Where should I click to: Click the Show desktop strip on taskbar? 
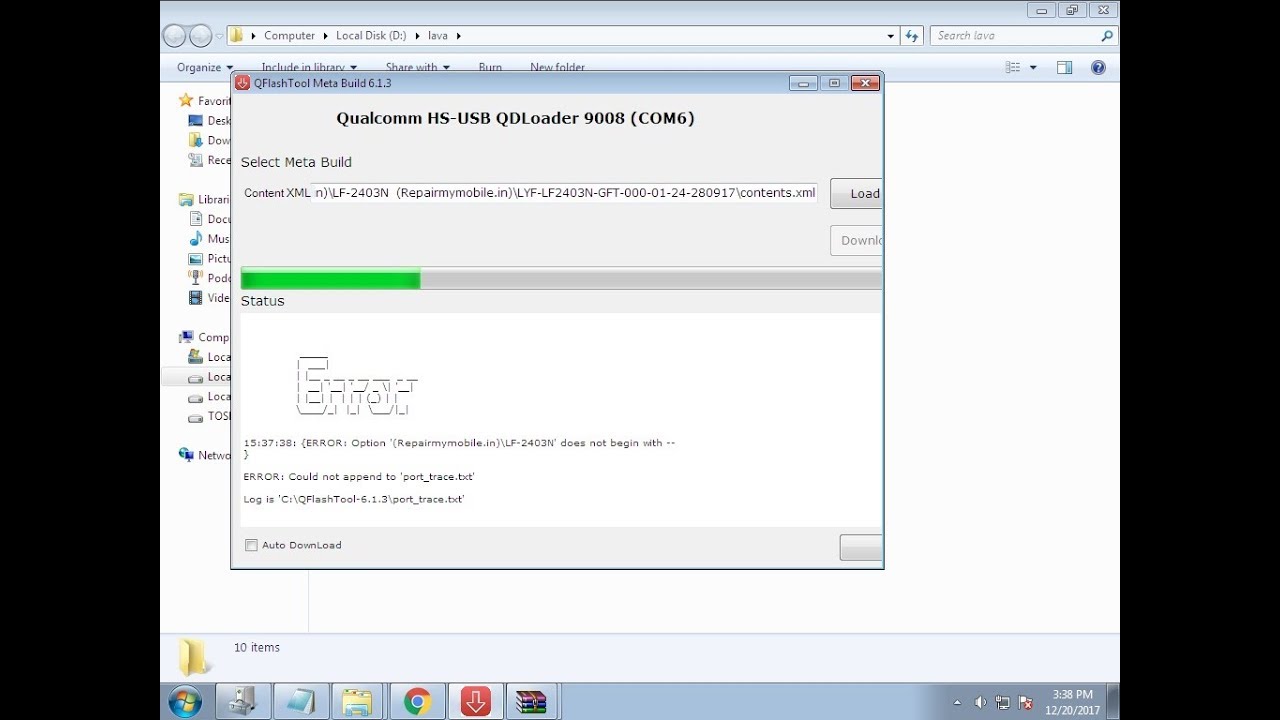pos(1113,702)
